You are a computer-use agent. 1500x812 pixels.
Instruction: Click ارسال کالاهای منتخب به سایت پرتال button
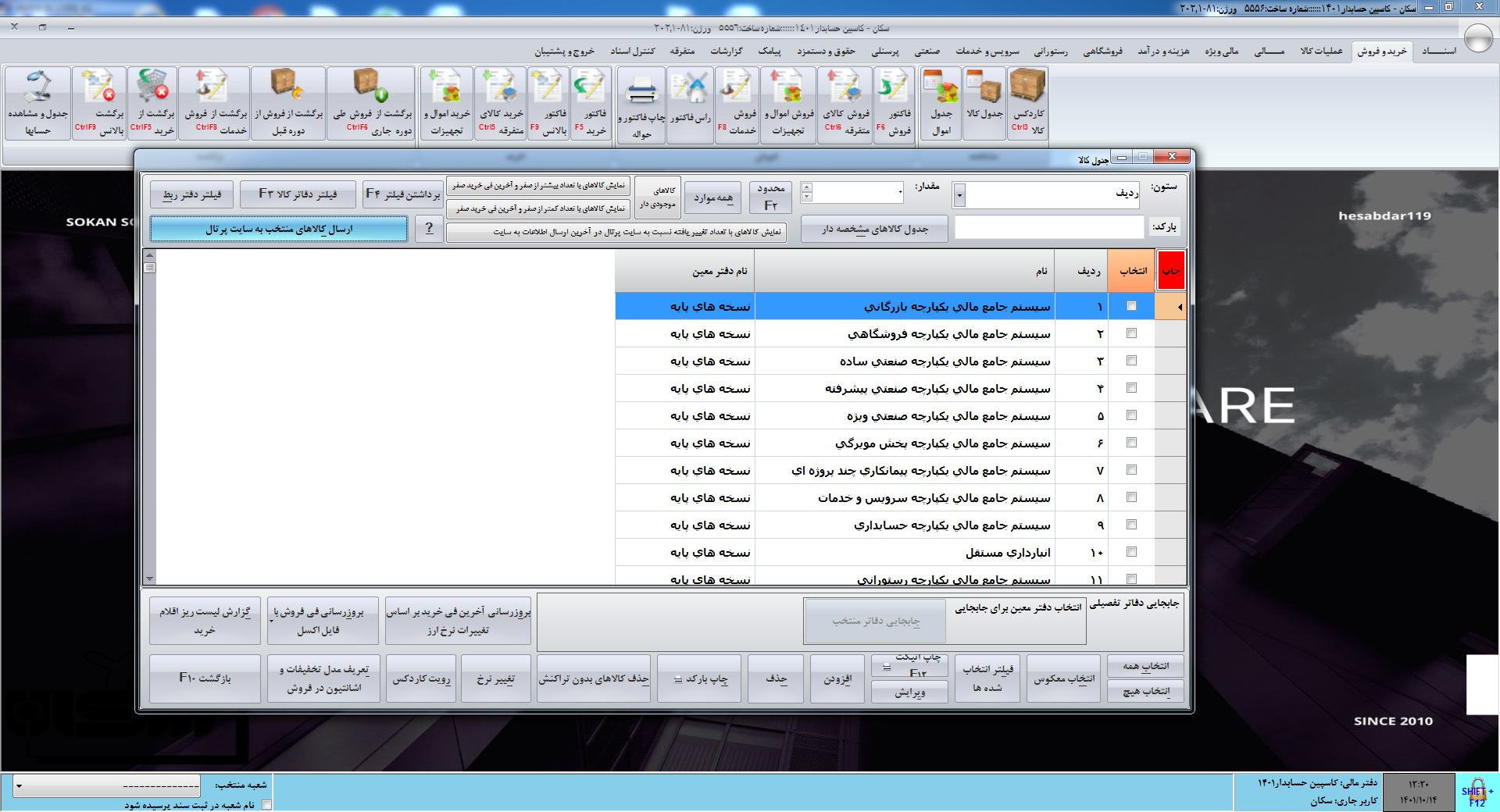pyautogui.click(x=279, y=229)
